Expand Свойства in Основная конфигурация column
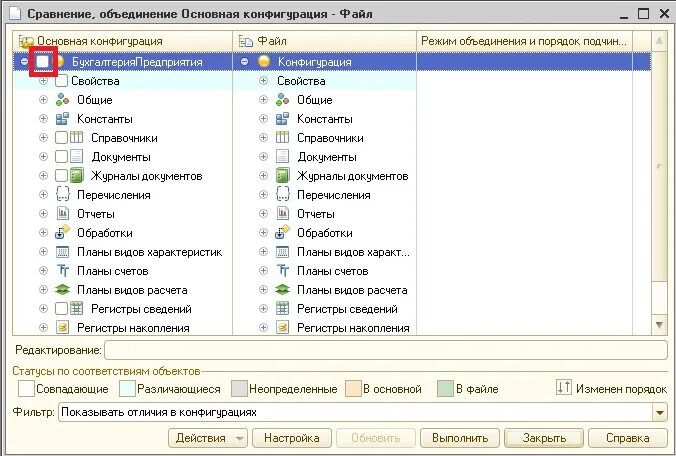 (43, 81)
